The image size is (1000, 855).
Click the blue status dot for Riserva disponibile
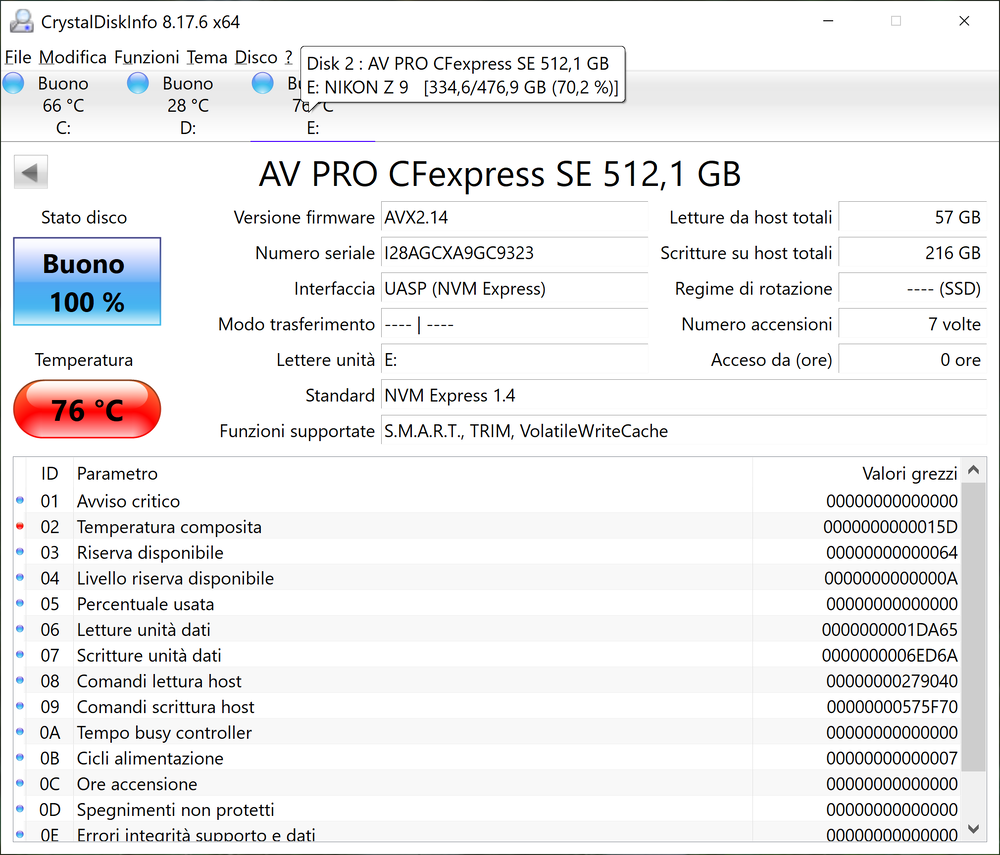[x=20, y=552]
